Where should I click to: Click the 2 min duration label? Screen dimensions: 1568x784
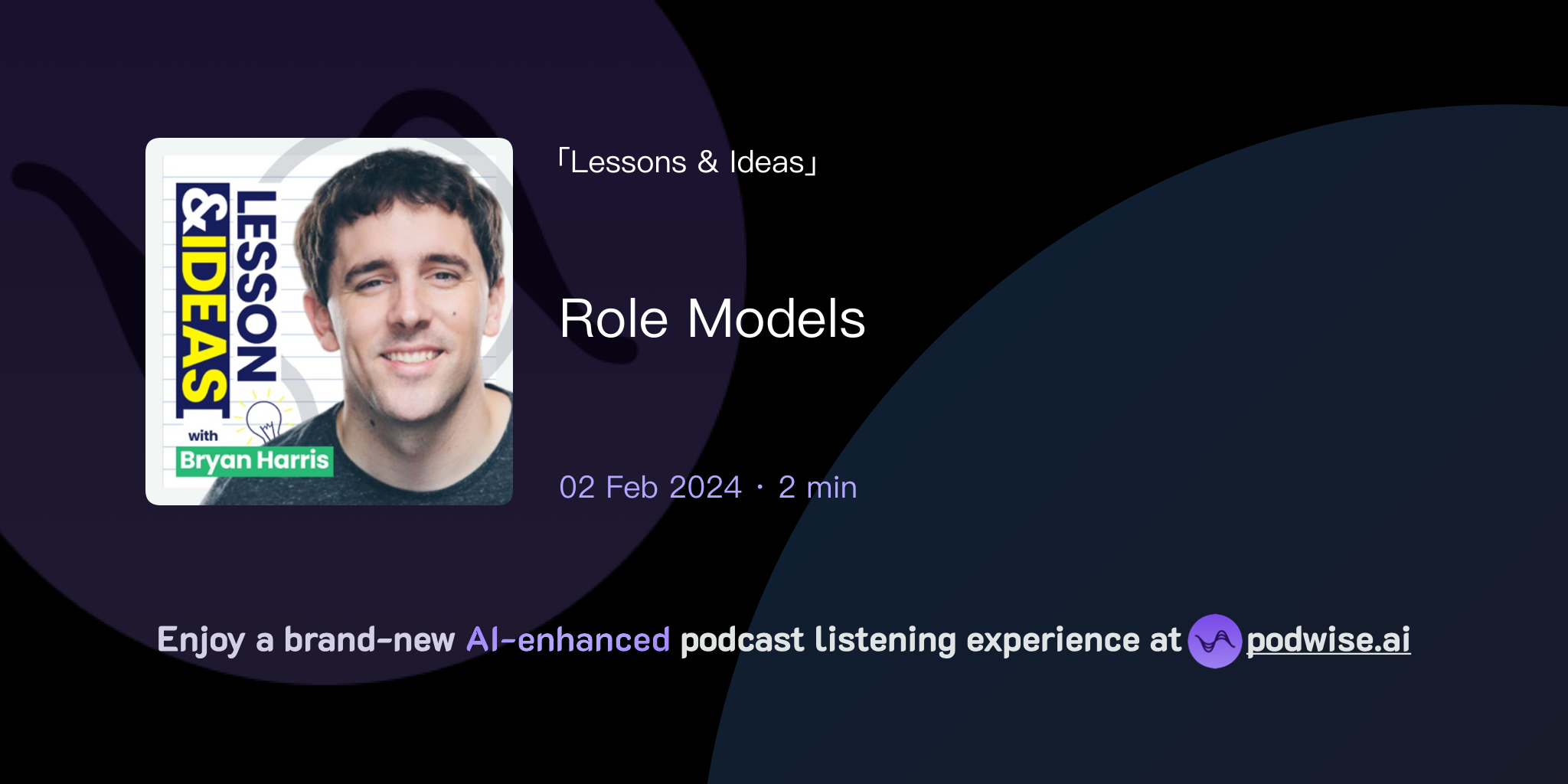(x=816, y=487)
